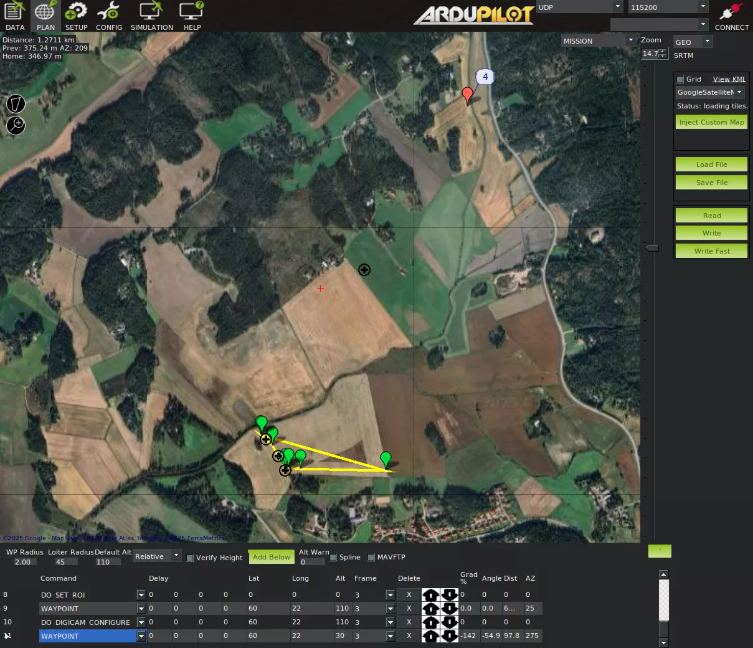This screenshot has height=648, width=753.
Task: Click the Add Below button
Action: pyautogui.click(x=271, y=557)
